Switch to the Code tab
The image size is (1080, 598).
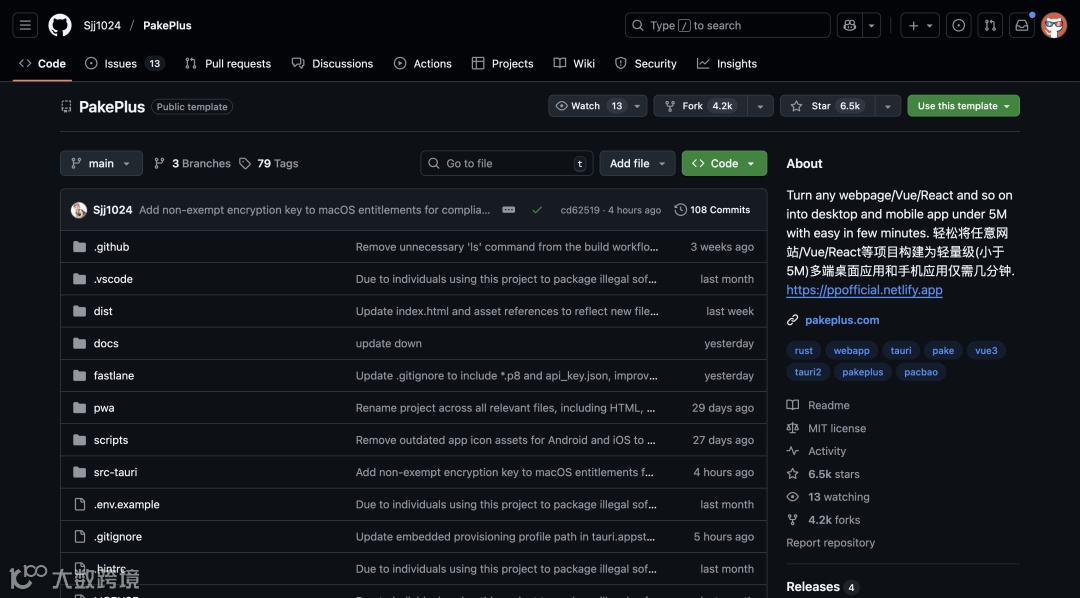tap(43, 63)
